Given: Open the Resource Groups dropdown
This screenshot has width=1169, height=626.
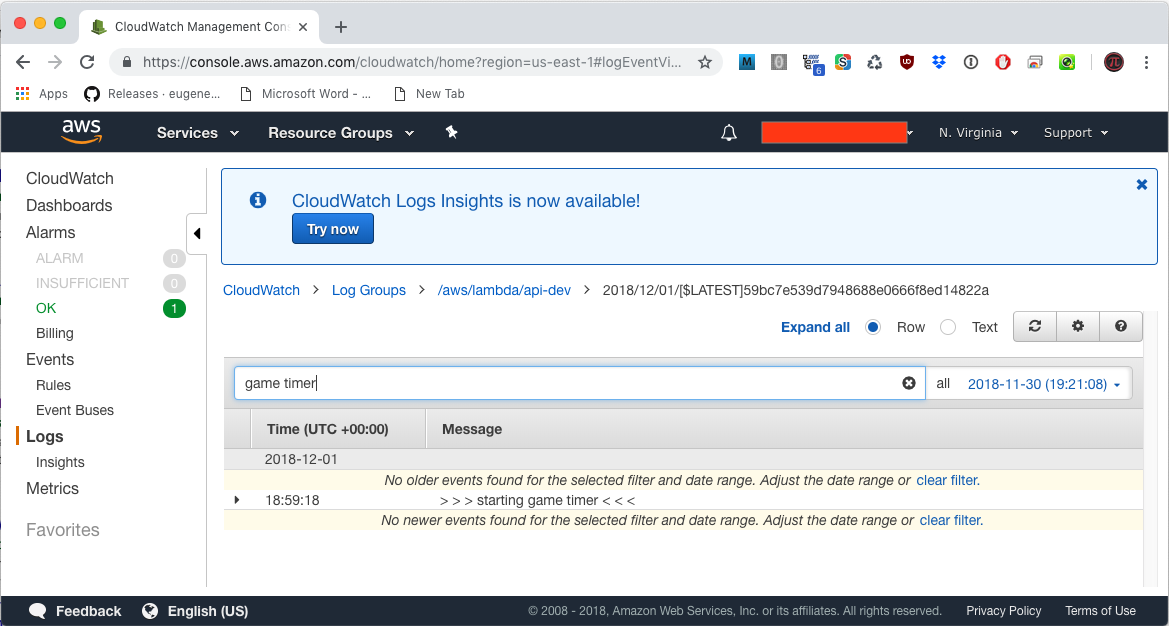Looking at the screenshot, I should pos(341,133).
